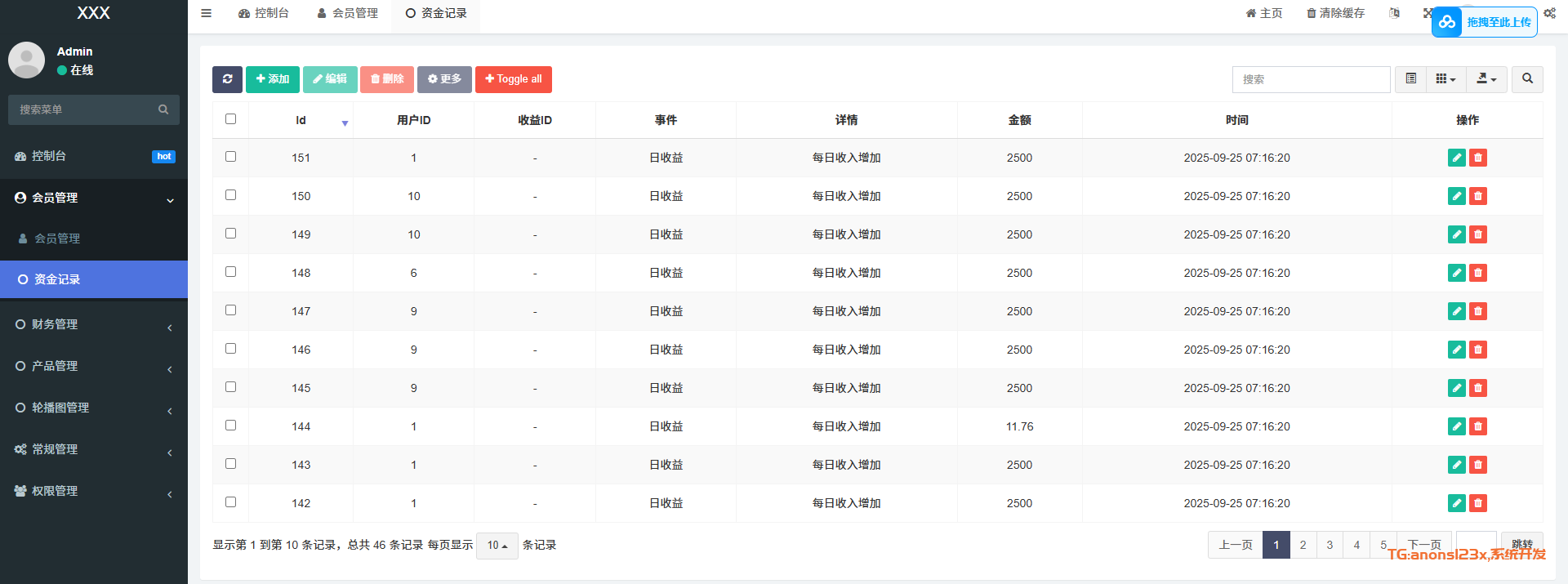Check the select-all checkbox in table header
The height and width of the screenshot is (584, 1568).
point(230,119)
